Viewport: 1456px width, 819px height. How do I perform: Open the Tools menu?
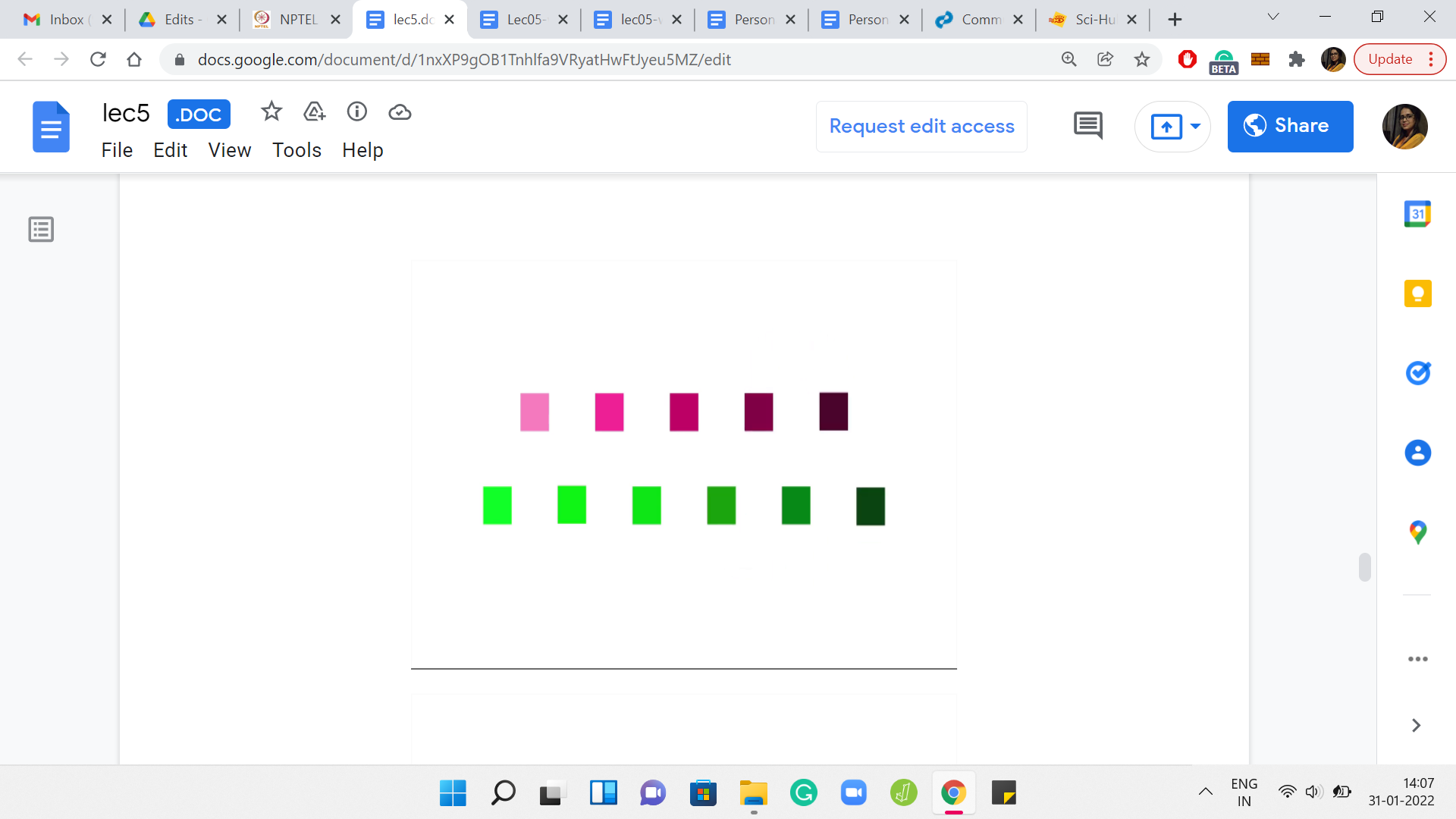click(x=297, y=150)
